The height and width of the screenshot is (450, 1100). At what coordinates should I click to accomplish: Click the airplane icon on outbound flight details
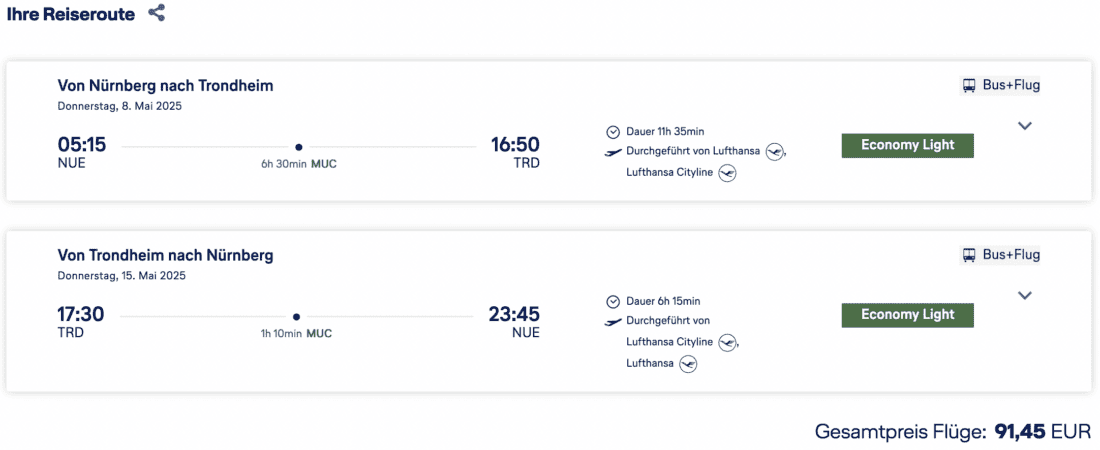[613, 152]
